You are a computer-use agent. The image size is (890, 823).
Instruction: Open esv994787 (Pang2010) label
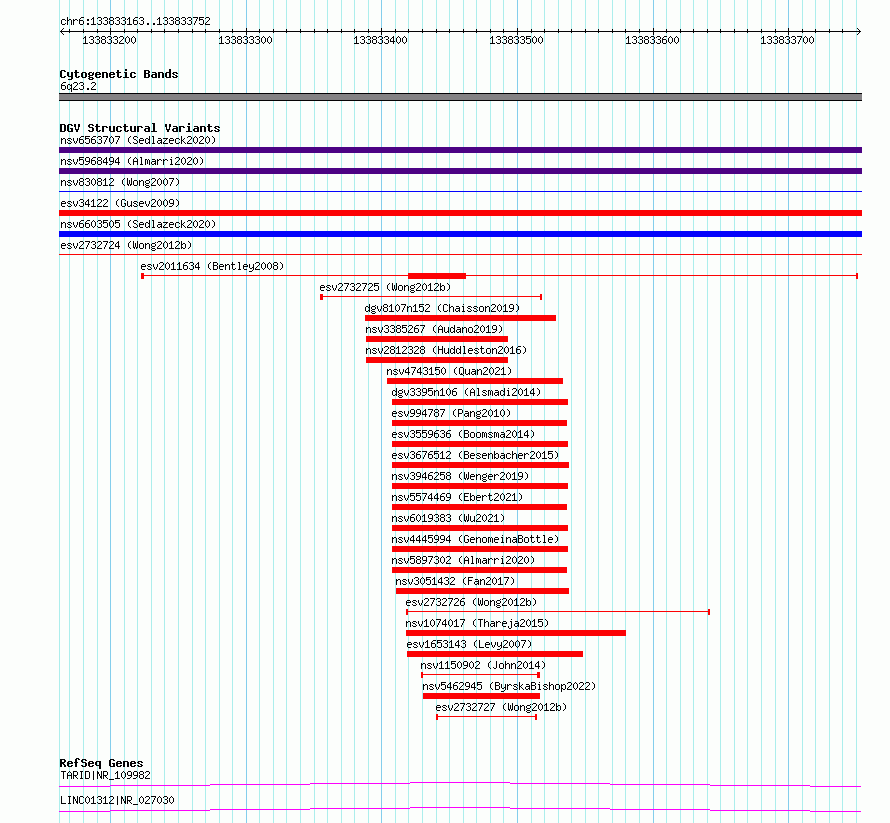point(451,413)
